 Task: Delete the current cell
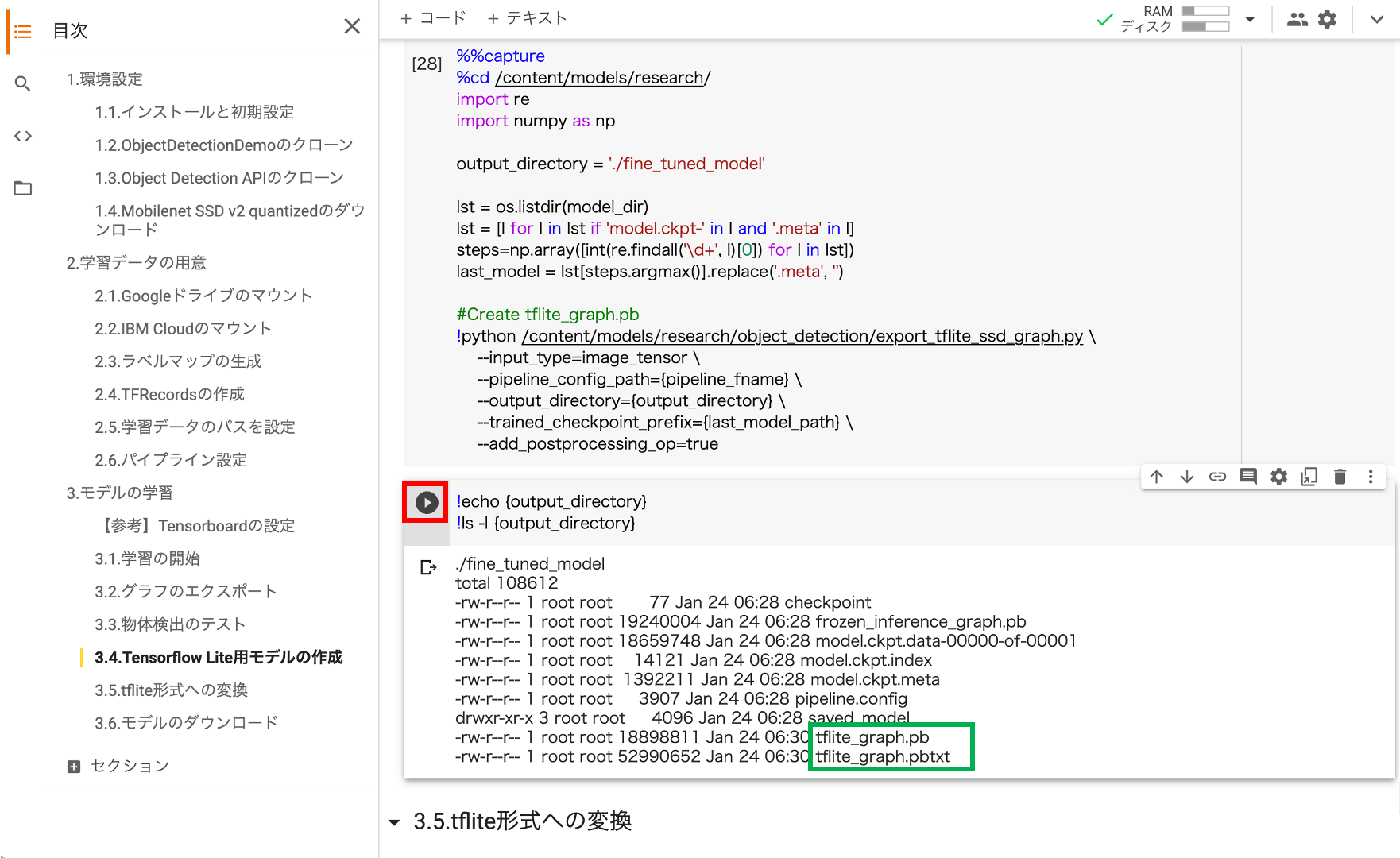point(1340,477)
